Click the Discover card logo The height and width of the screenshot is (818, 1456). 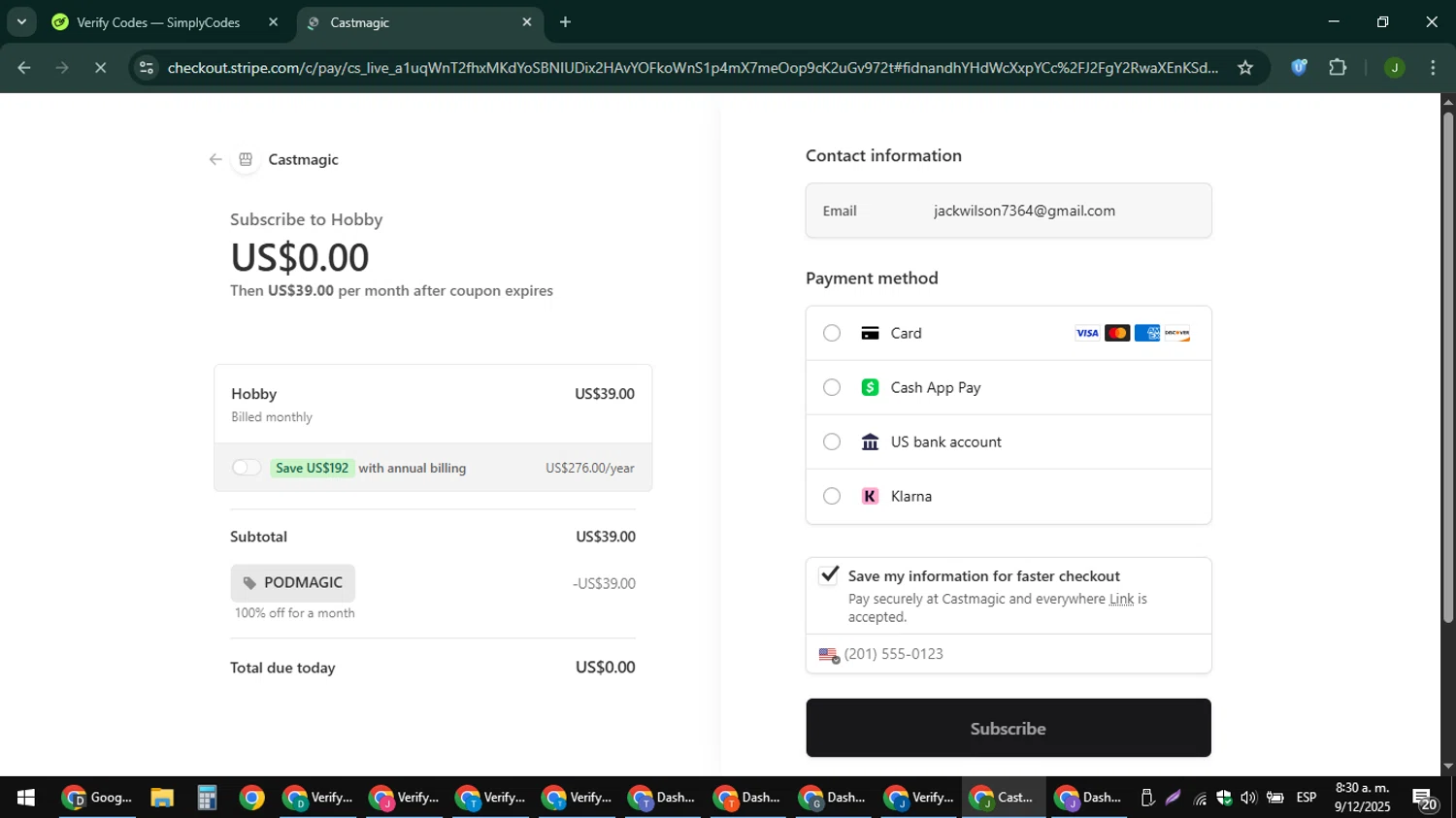(x=1177, y=333)
